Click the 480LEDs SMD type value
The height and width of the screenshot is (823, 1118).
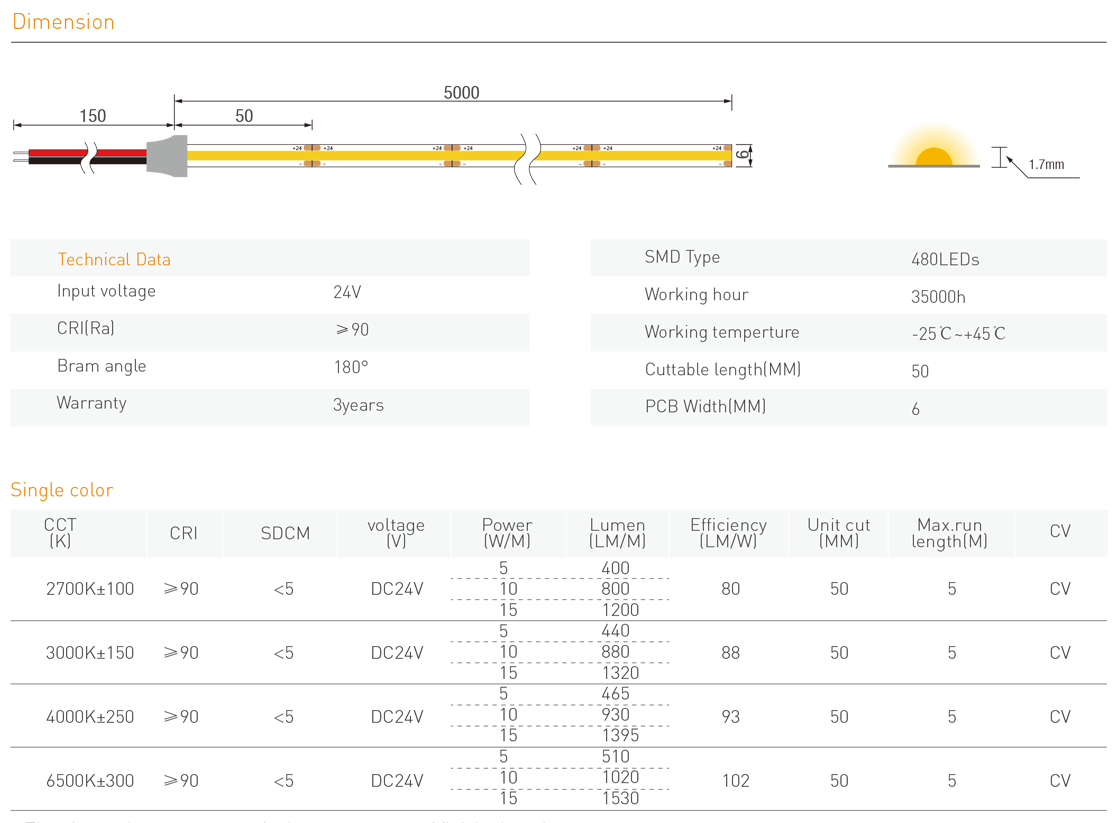click(945, 259)
